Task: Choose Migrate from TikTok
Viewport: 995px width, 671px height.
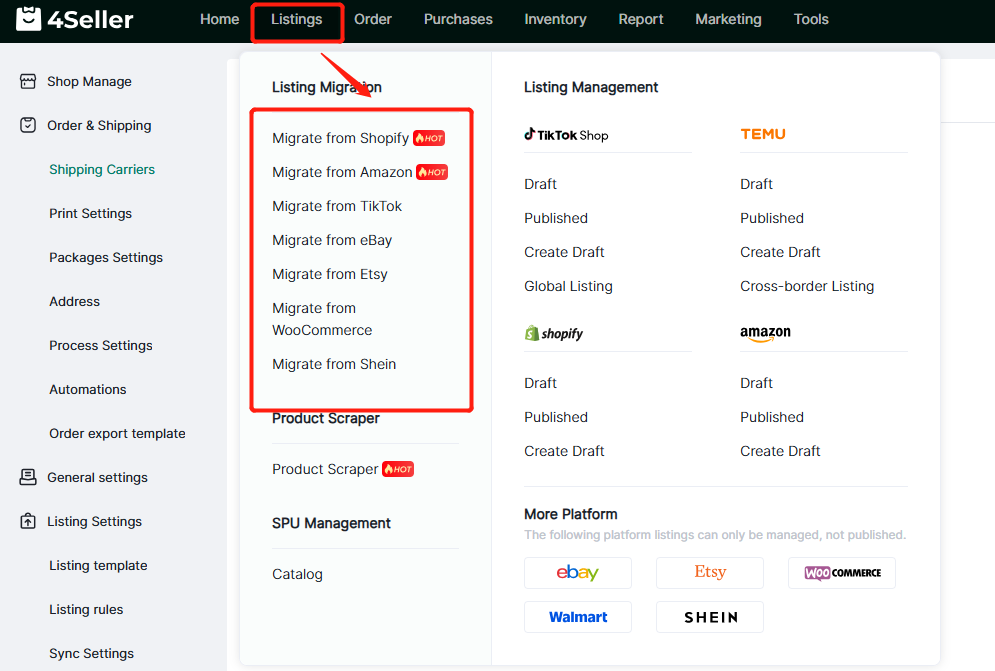Action: pos(337,206)
